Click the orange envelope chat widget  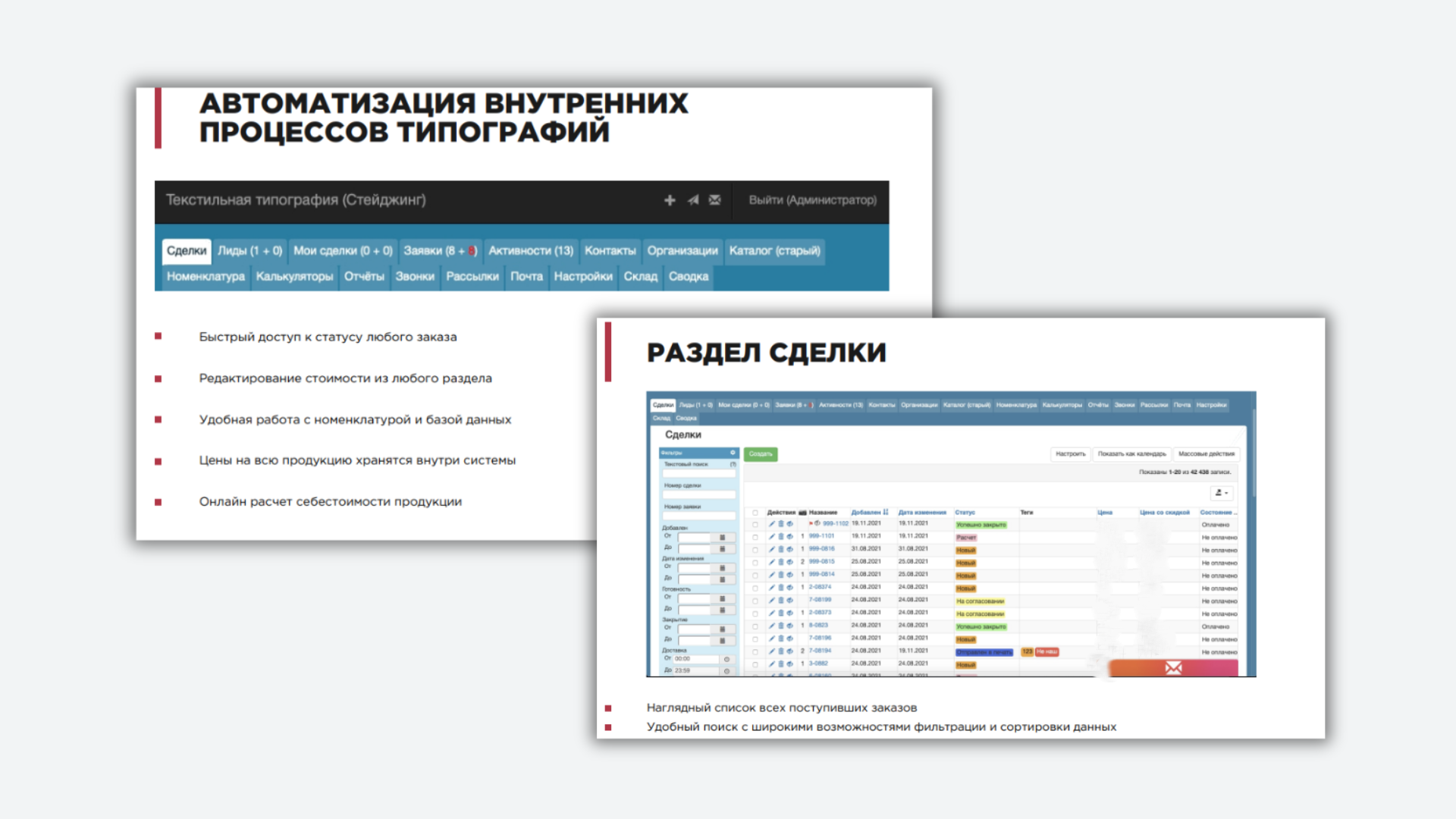point(1173,667)
